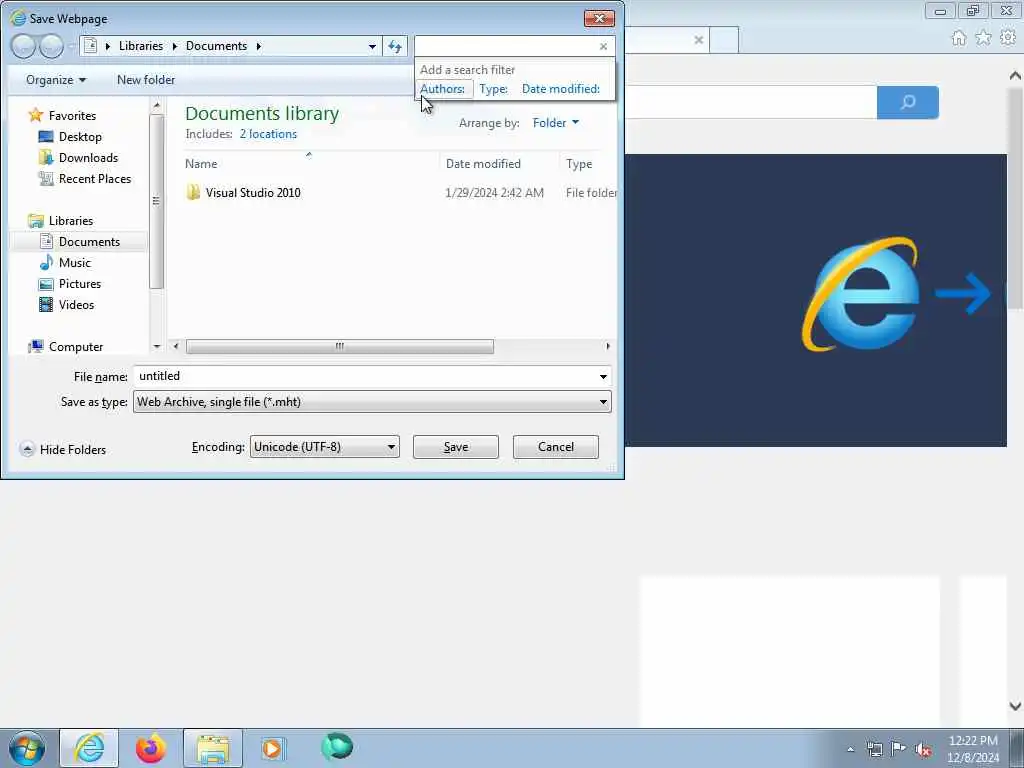Screen dimensions: 1024x768
Task: Expand the Libraries breadcrumb arrow
Action: click(x=174, y=46)
